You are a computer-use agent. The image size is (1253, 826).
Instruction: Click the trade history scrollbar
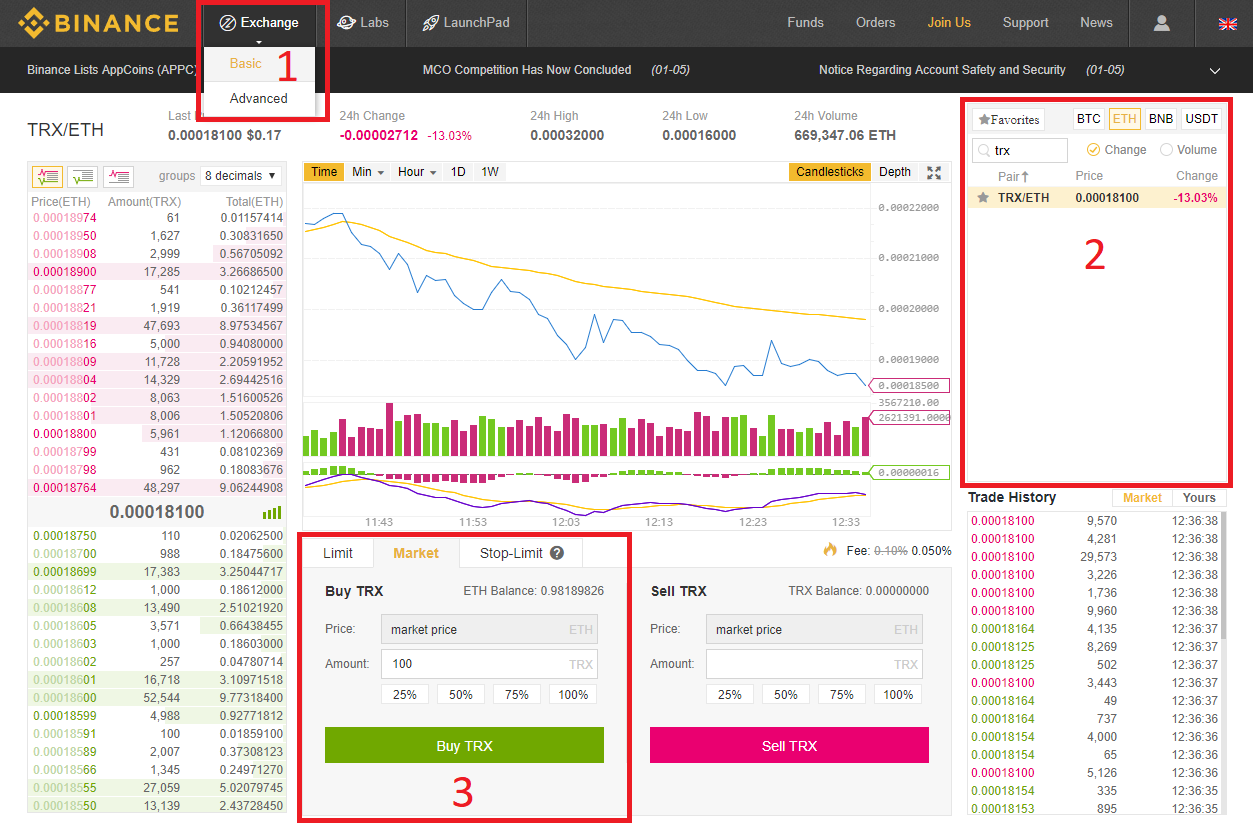(x=1222, y=577)
